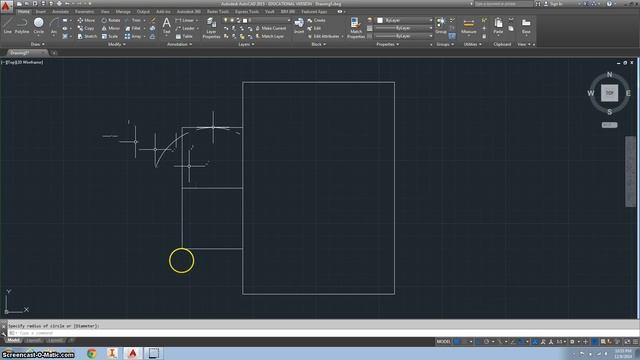Click the Help question mark icon
The height and width of the screenshot is (360, 640).
[x=609, y=4]
